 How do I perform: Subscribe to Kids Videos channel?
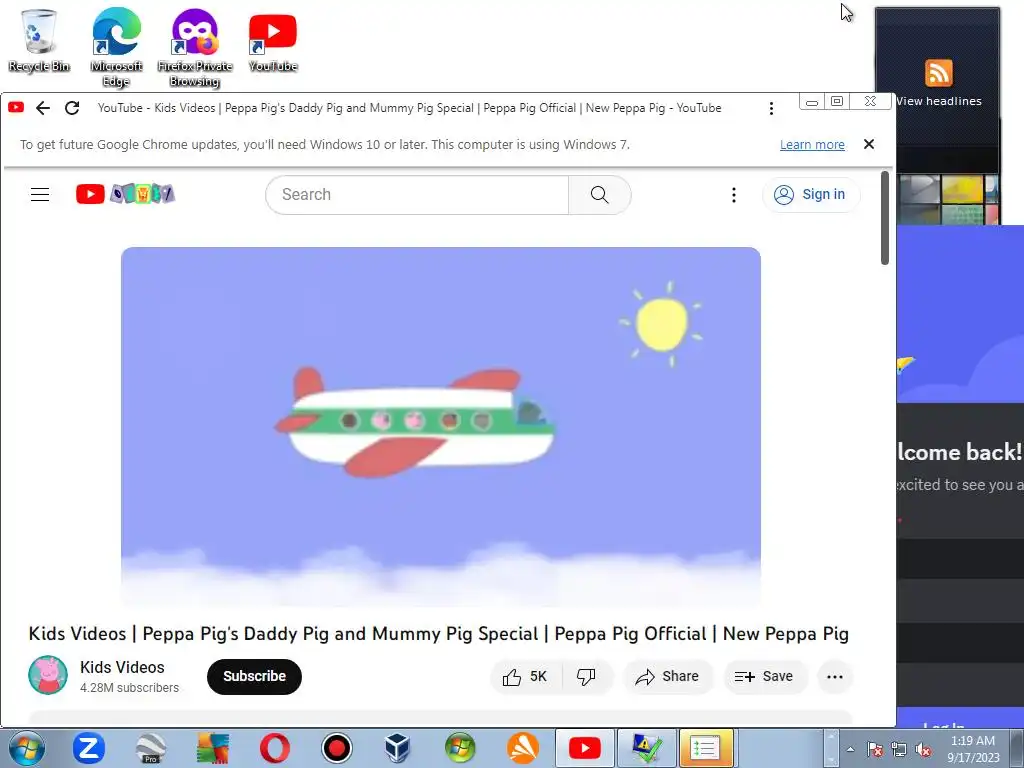point(254,677)
